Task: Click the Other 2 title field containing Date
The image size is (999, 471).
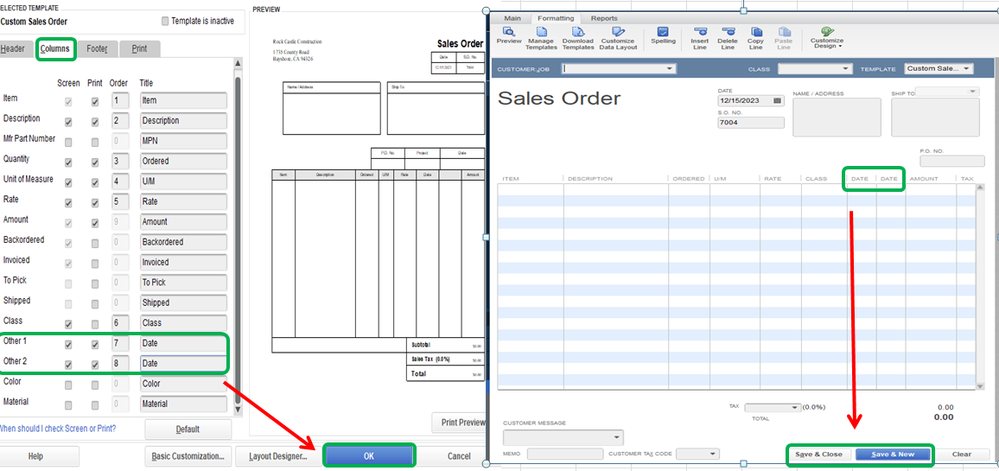Action: 183,363
